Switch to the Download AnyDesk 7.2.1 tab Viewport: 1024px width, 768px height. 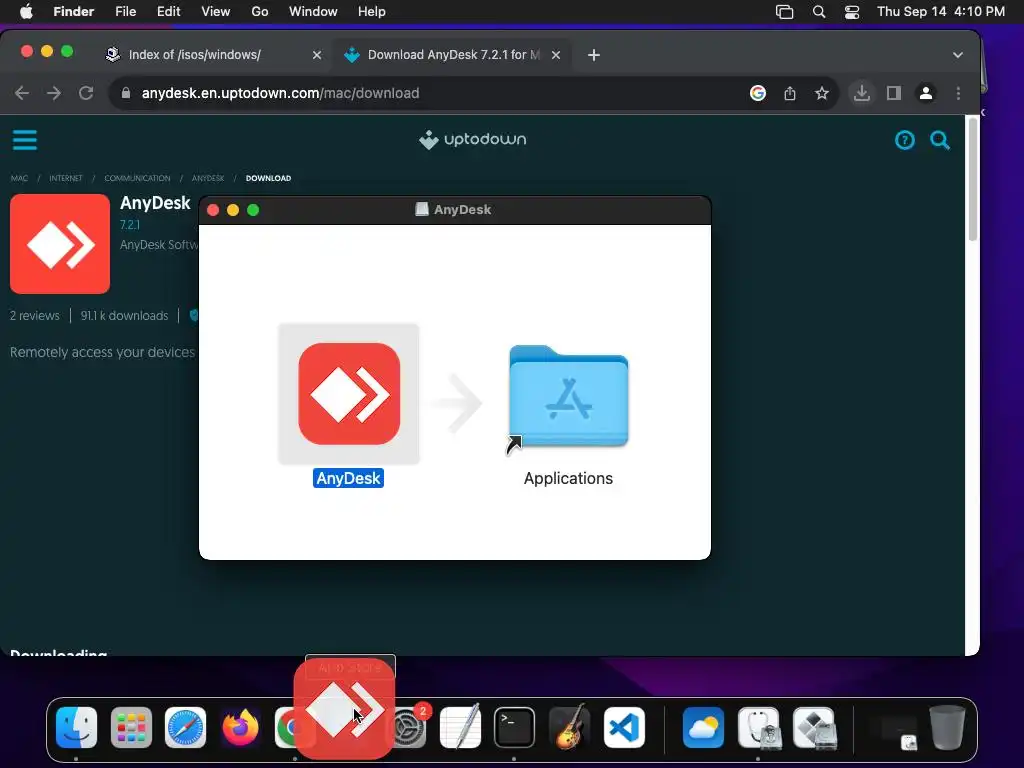coord(453,55)
